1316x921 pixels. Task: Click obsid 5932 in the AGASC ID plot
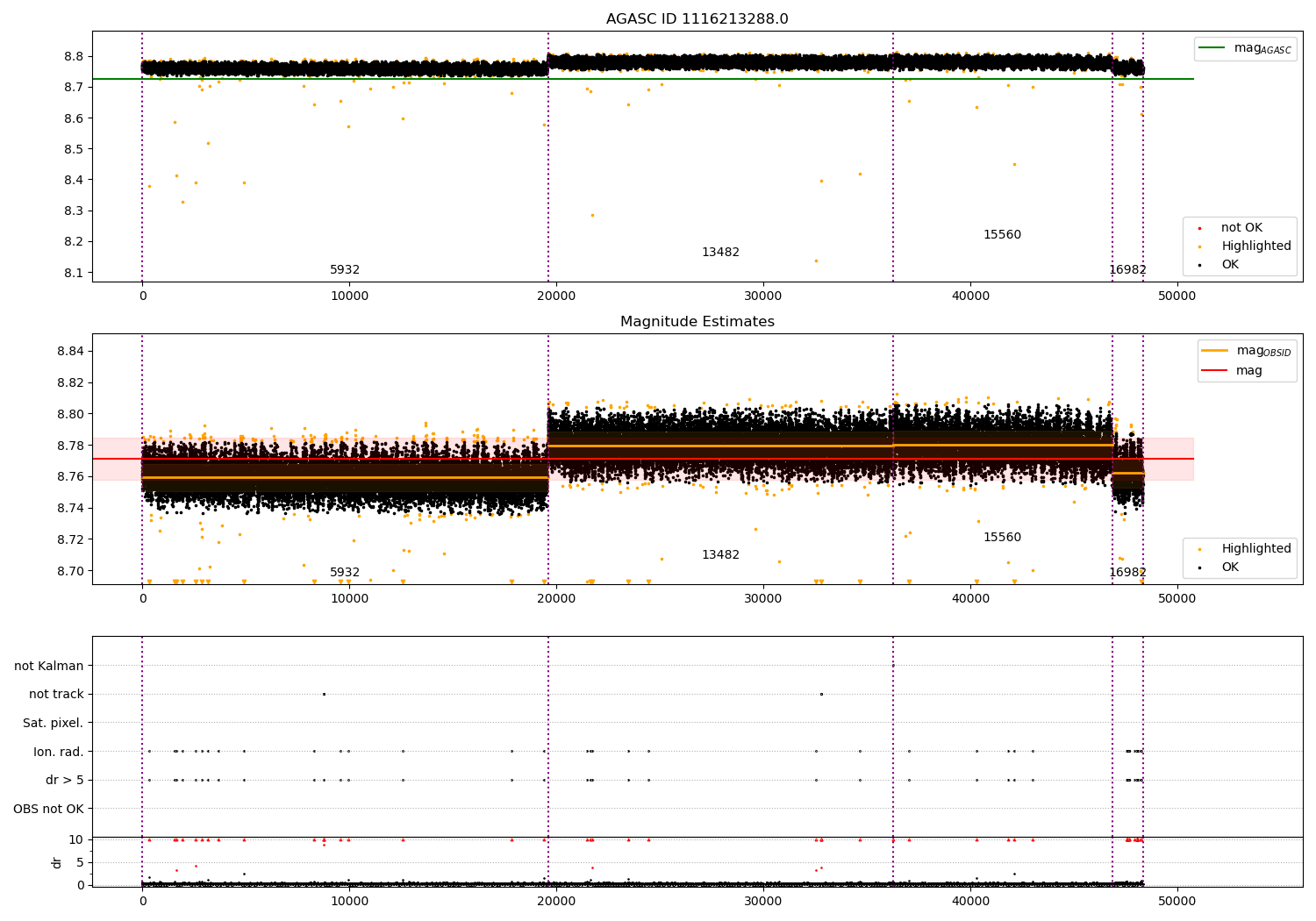click(345, 270)
